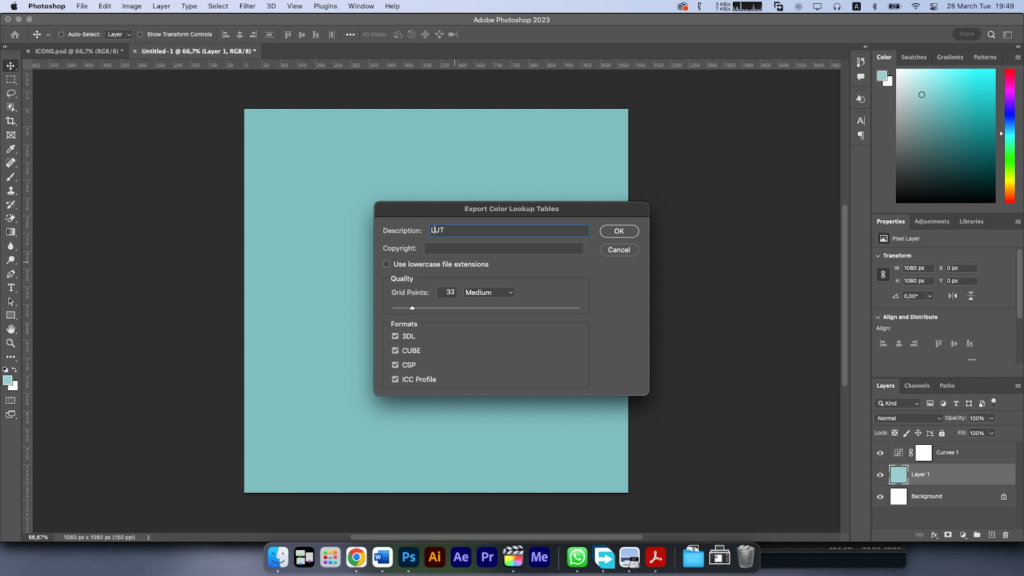Hide the Background layer
Viewport: 1024px width, 576px height.
[x=880, y=497]
